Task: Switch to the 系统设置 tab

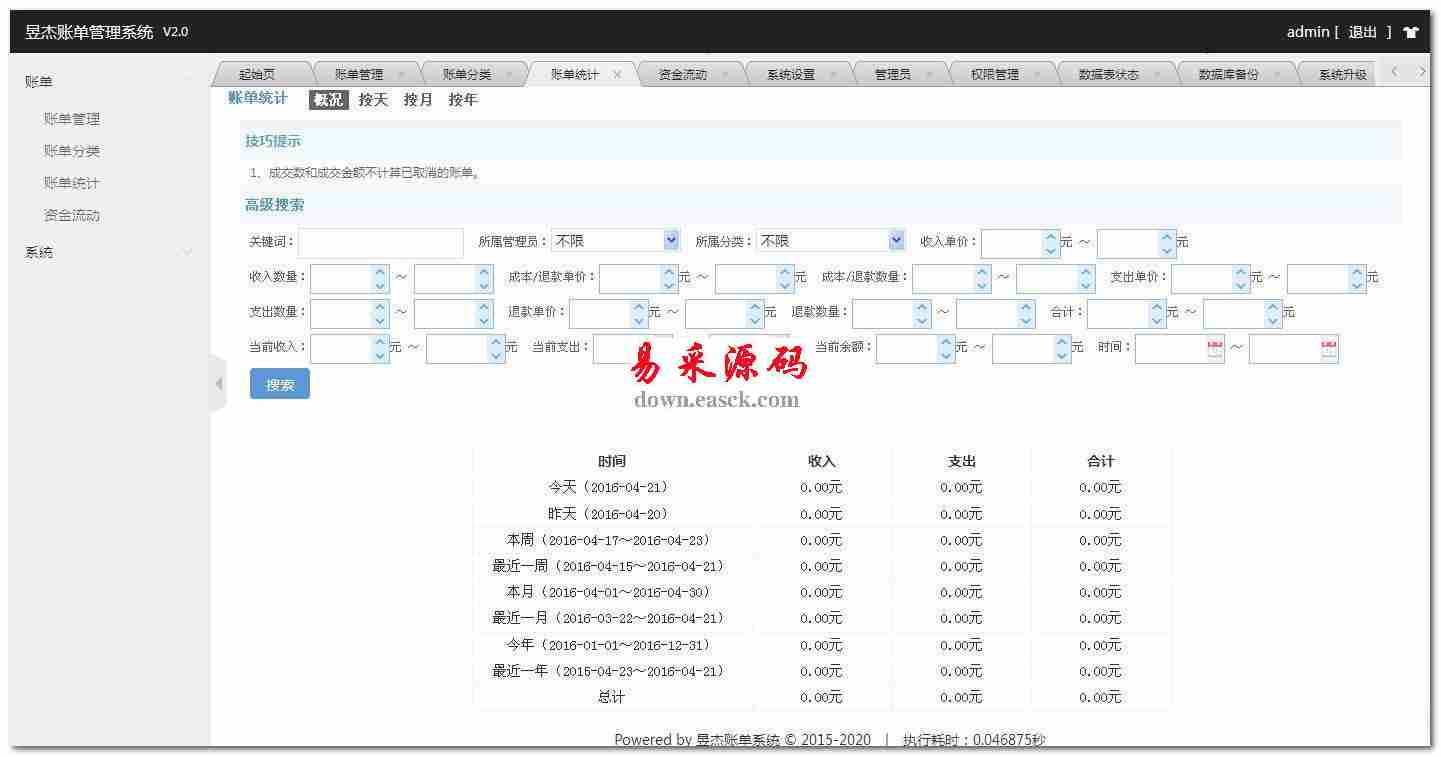Action: click(x=790, y=74)
